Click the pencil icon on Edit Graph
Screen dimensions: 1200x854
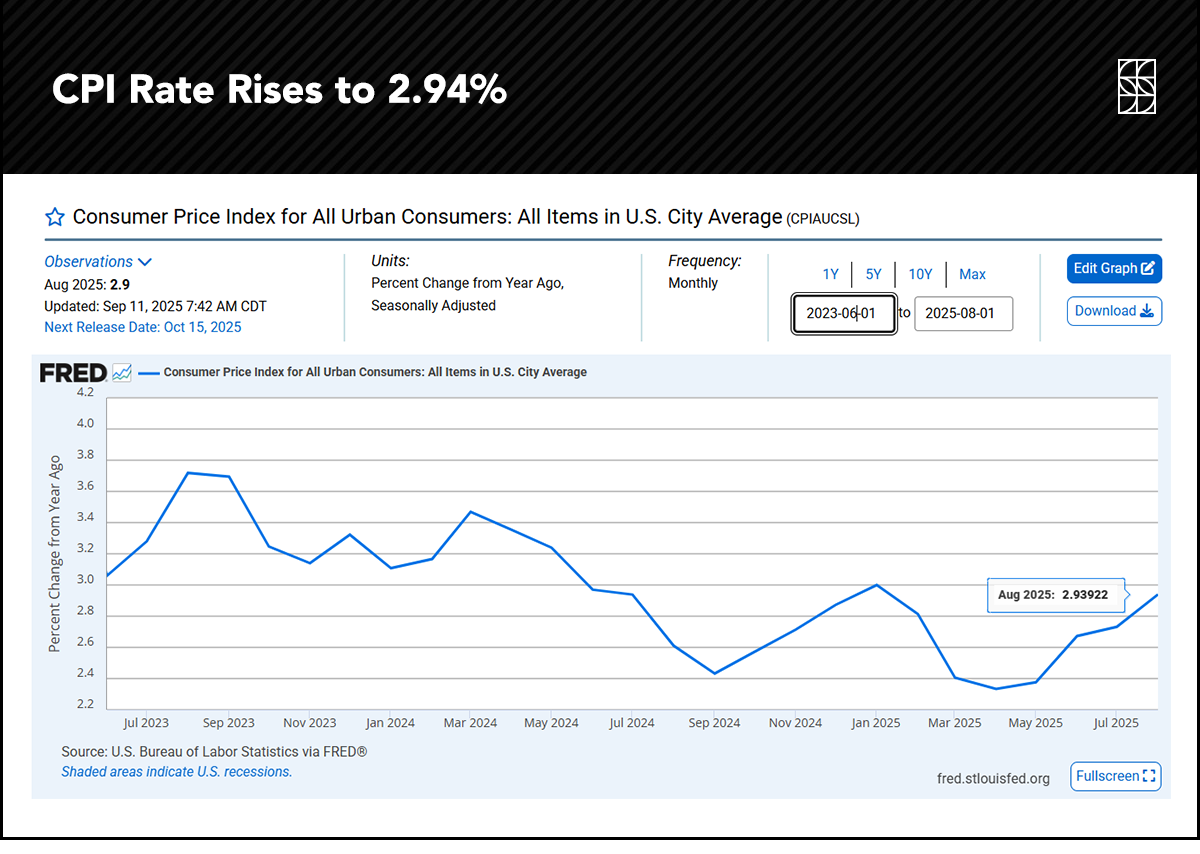[1148, 268]
